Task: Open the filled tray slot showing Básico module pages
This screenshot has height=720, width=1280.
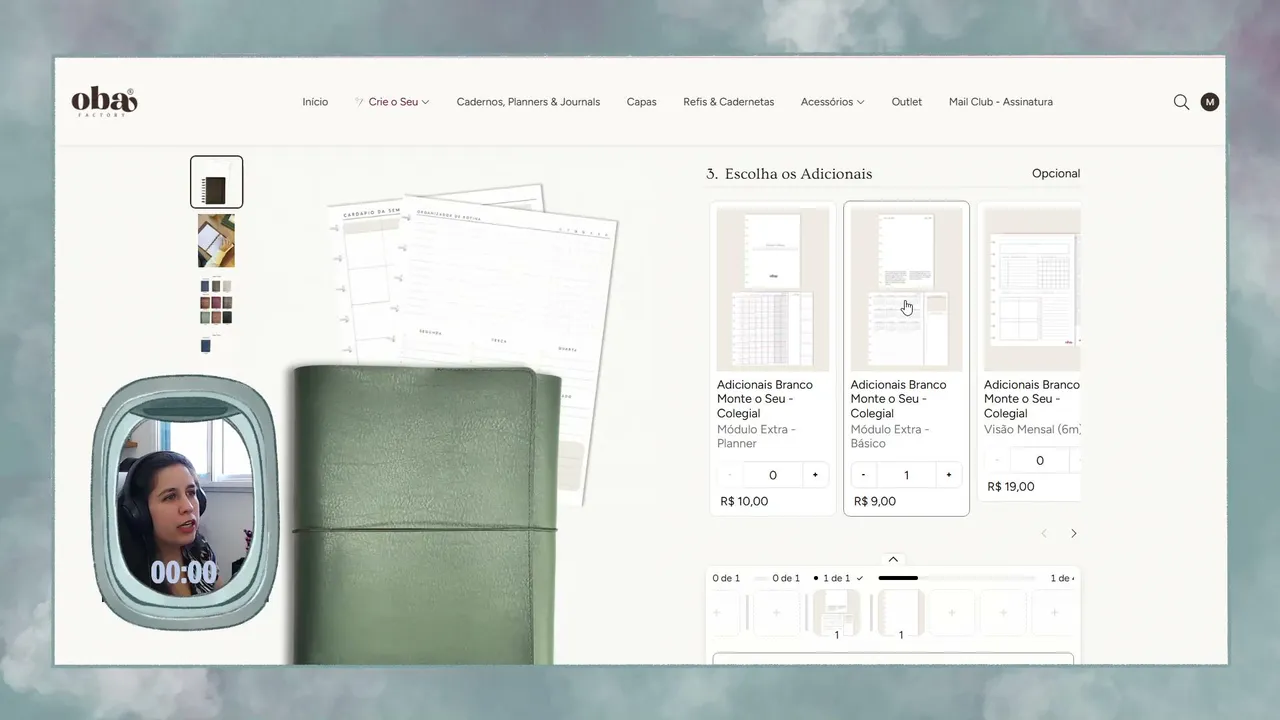Action: 837,613
